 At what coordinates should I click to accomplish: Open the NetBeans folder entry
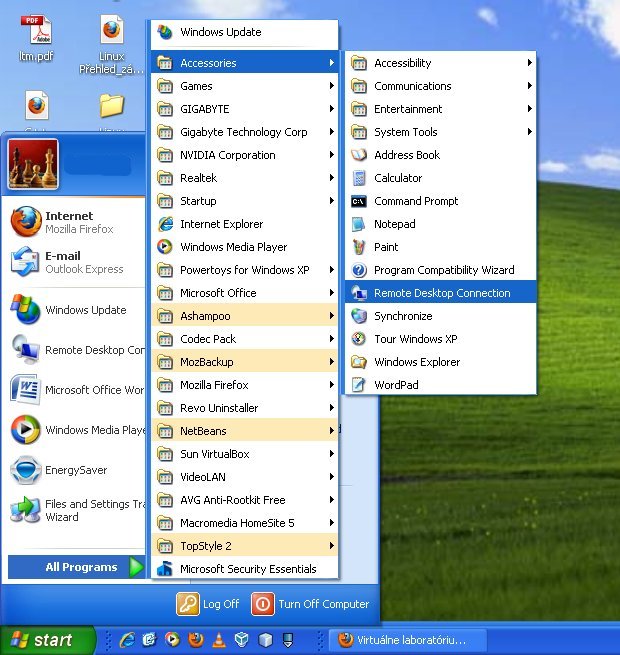point(244,431)
